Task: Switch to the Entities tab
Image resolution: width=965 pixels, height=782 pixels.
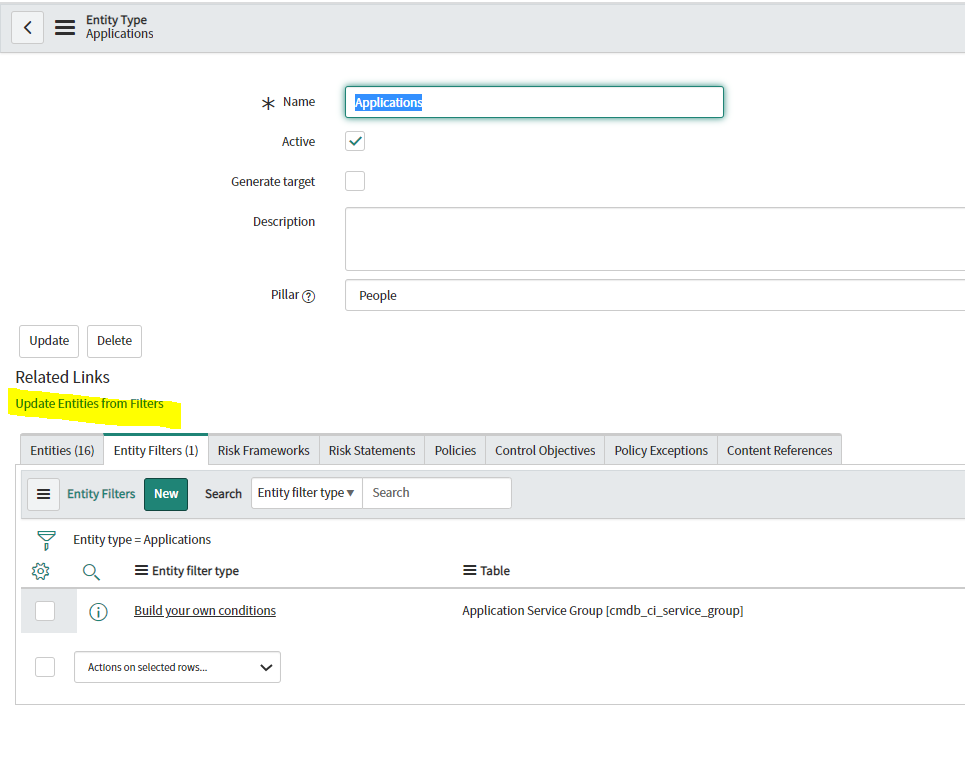Action: click(x=61, y=450)
